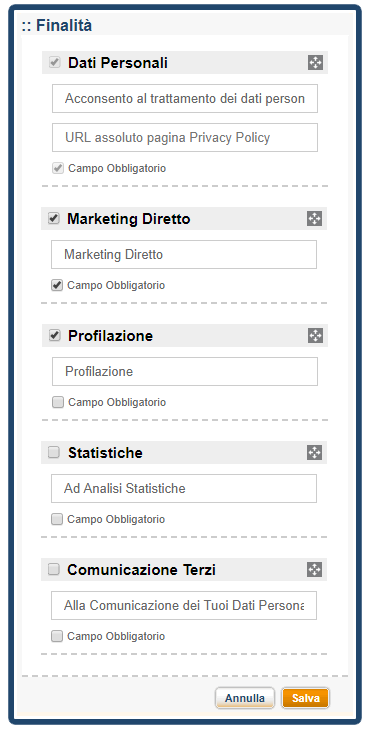Select the Ad Analisi Statistiche text field
This screenshot has width=370, height=729.
[184, 489]
